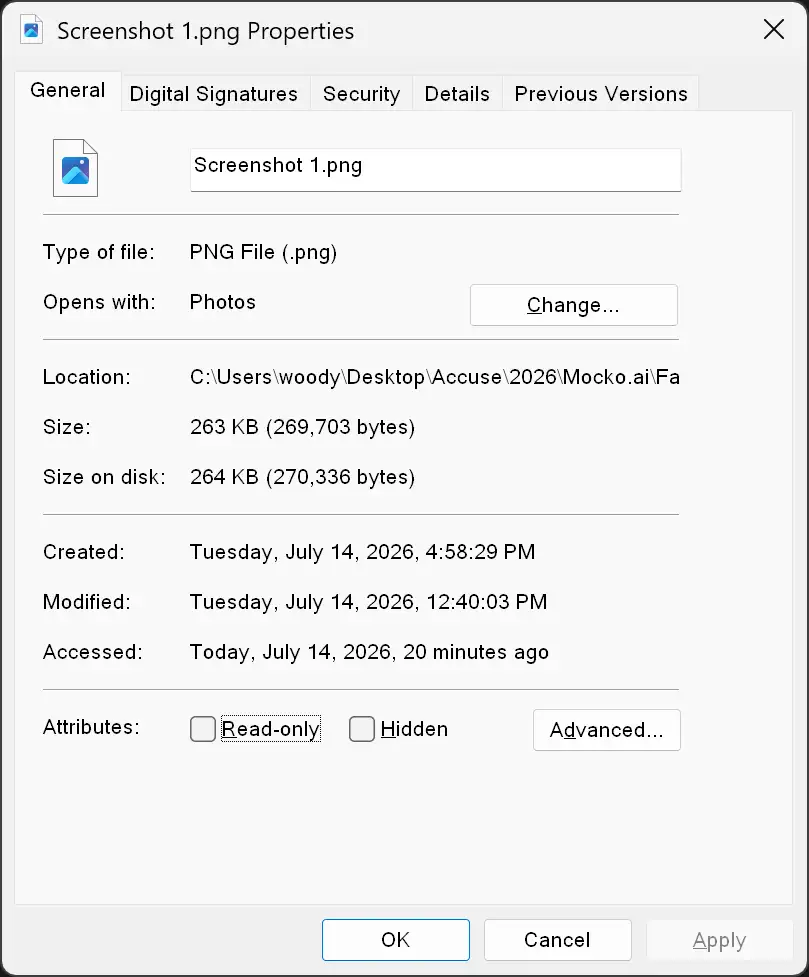Open the Security tab
809x977 pixels.
(361, 94)
